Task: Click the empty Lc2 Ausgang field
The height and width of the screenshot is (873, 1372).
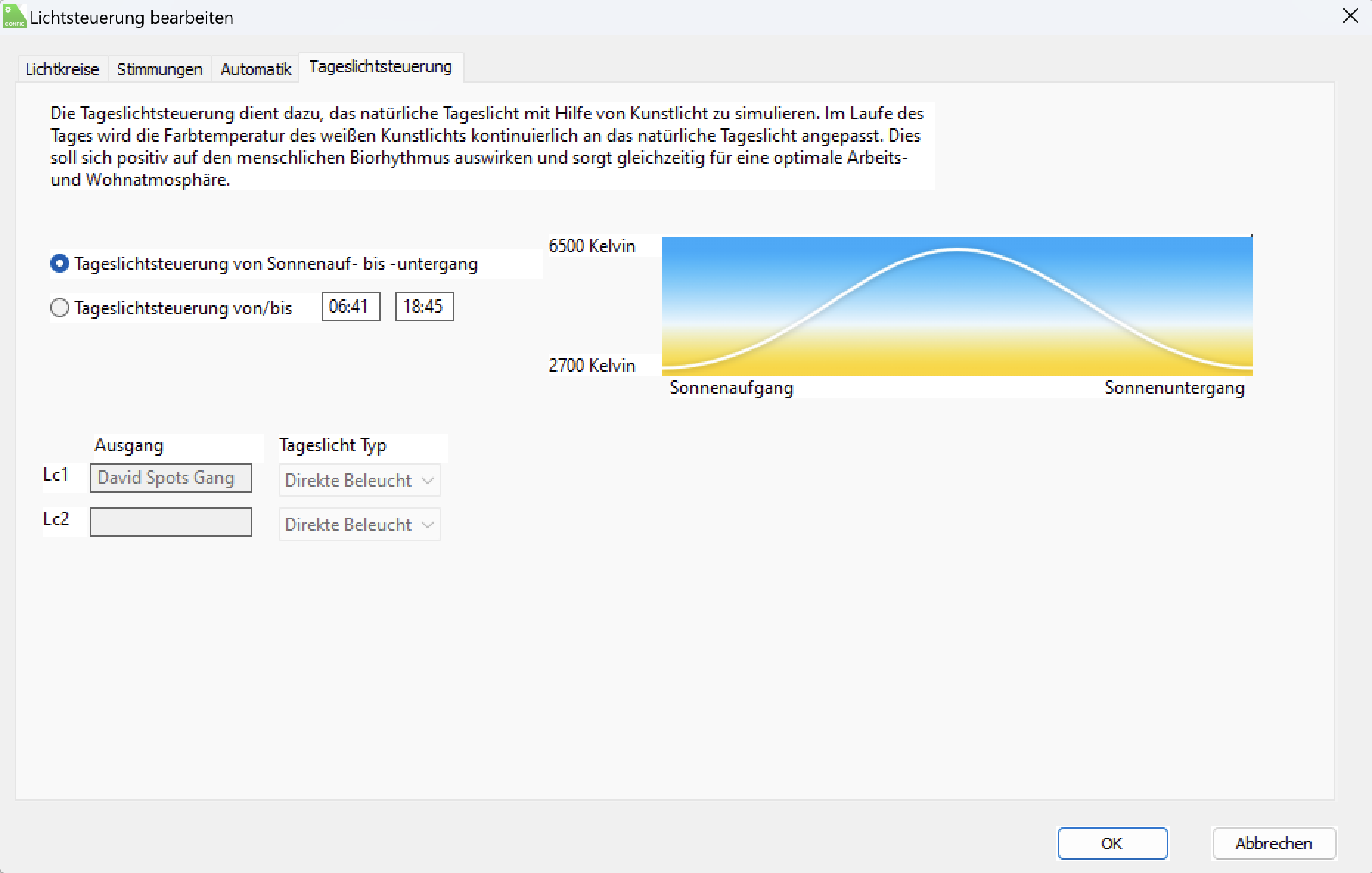Action: click(170, 522)
